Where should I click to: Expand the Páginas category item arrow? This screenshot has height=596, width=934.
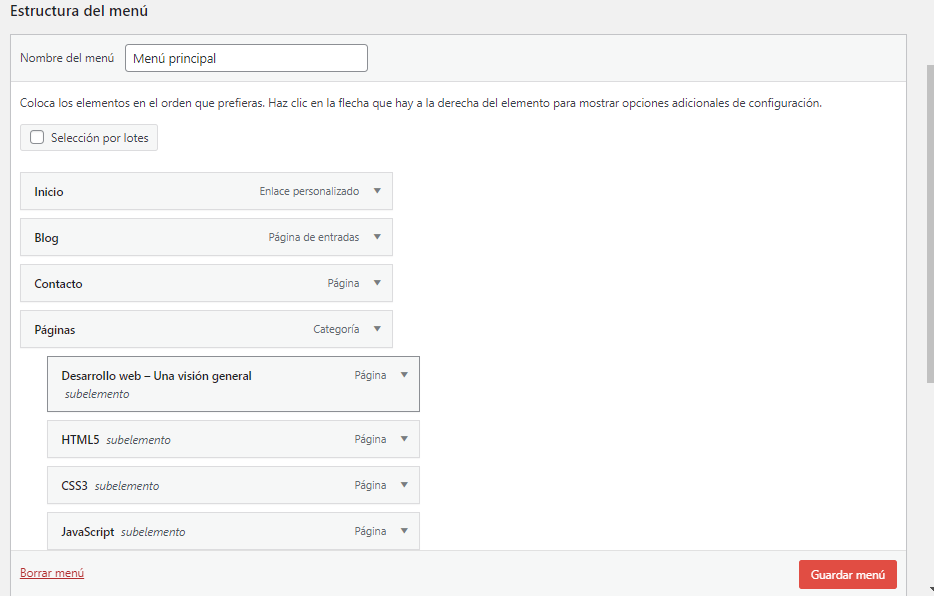point(377,329)
